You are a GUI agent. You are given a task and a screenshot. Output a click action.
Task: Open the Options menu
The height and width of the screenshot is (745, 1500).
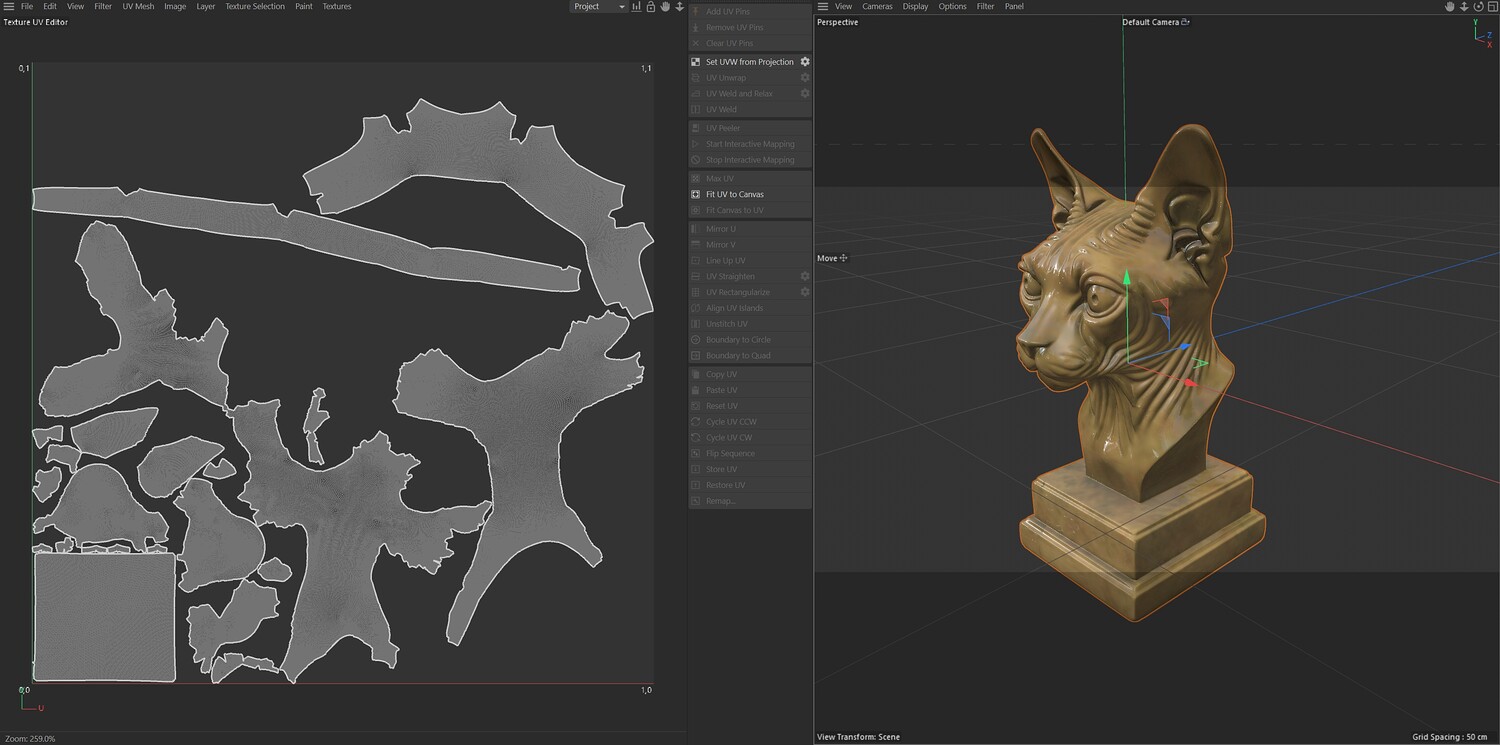point(953,6)
